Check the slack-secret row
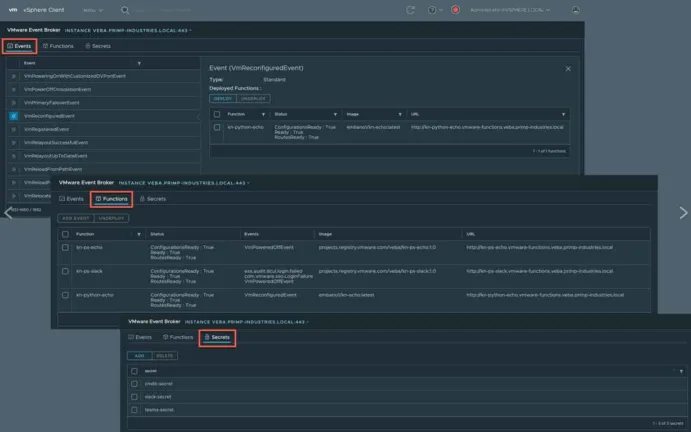The image size is (691, 432). coord(134,397)
